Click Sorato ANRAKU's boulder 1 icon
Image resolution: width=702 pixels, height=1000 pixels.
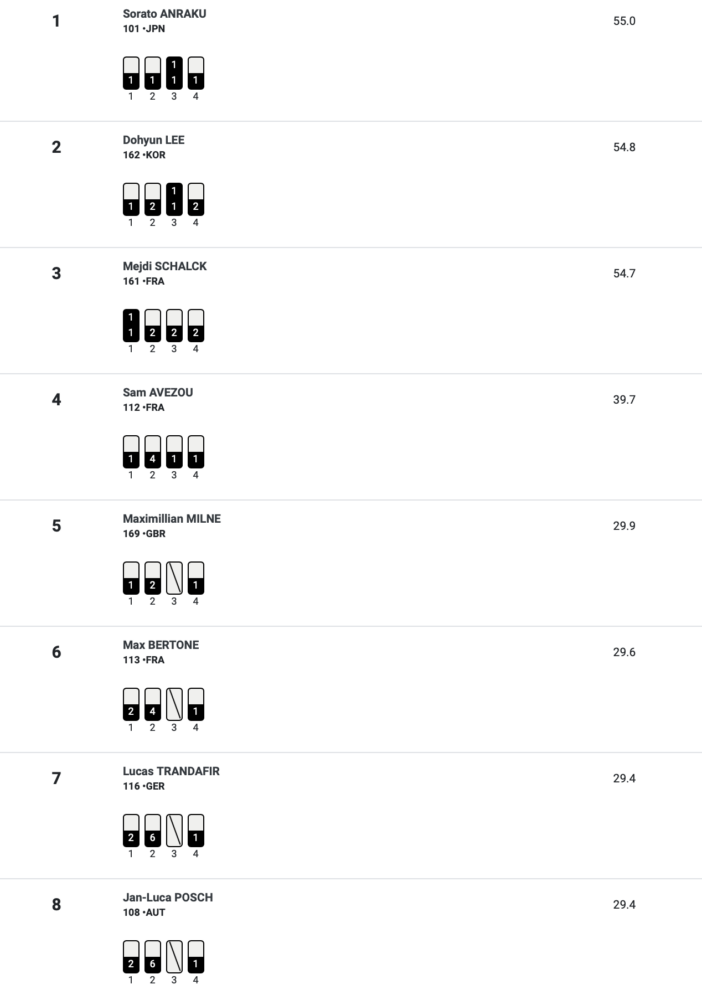pyautogui.click(x=131, y=73)
